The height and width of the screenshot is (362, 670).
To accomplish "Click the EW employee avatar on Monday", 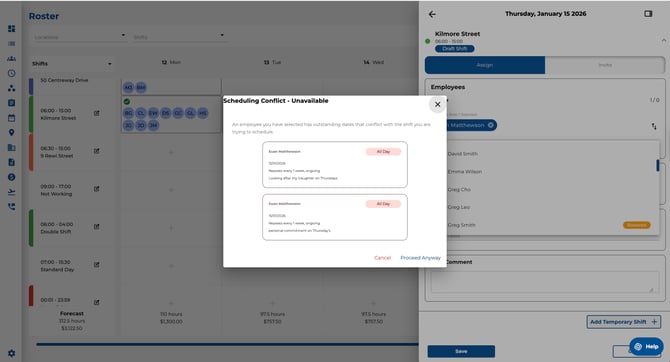I will point(153,113).
